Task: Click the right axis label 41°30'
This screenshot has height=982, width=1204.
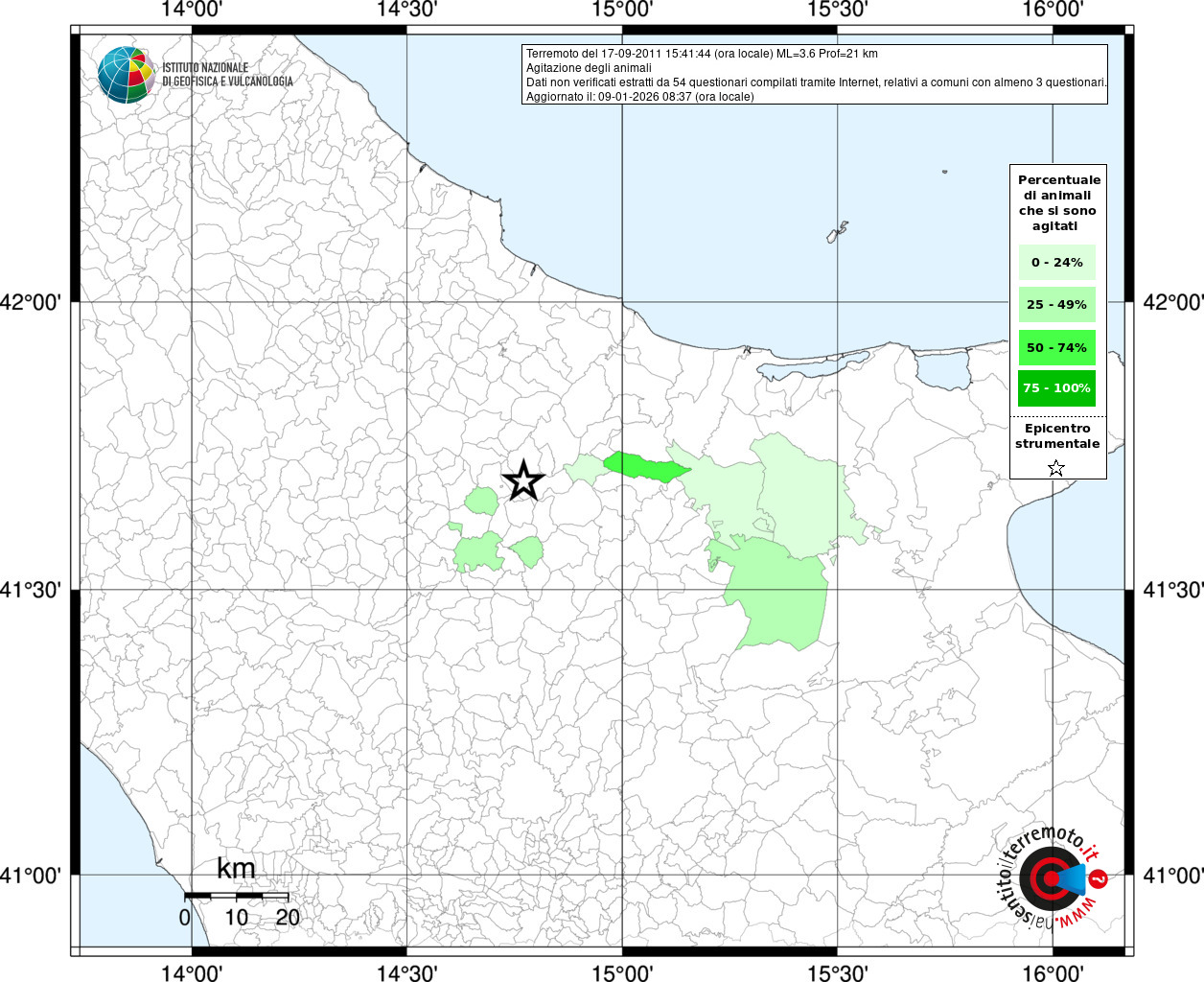Action: [x=1173, y=590]
